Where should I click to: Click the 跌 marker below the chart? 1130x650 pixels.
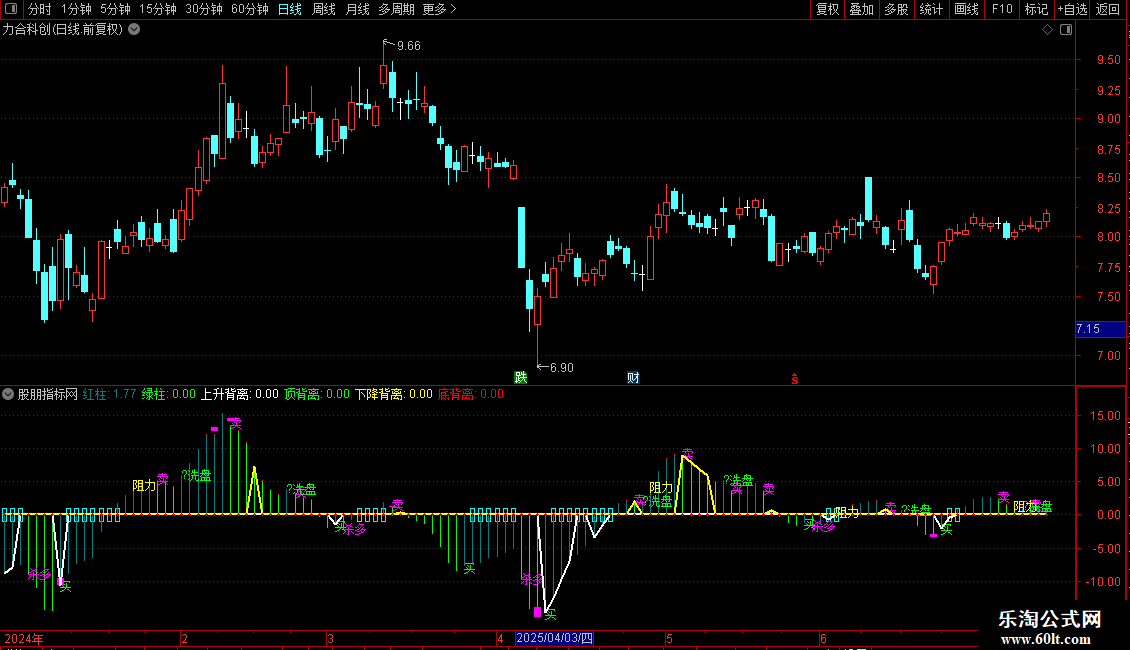point(520,378)
